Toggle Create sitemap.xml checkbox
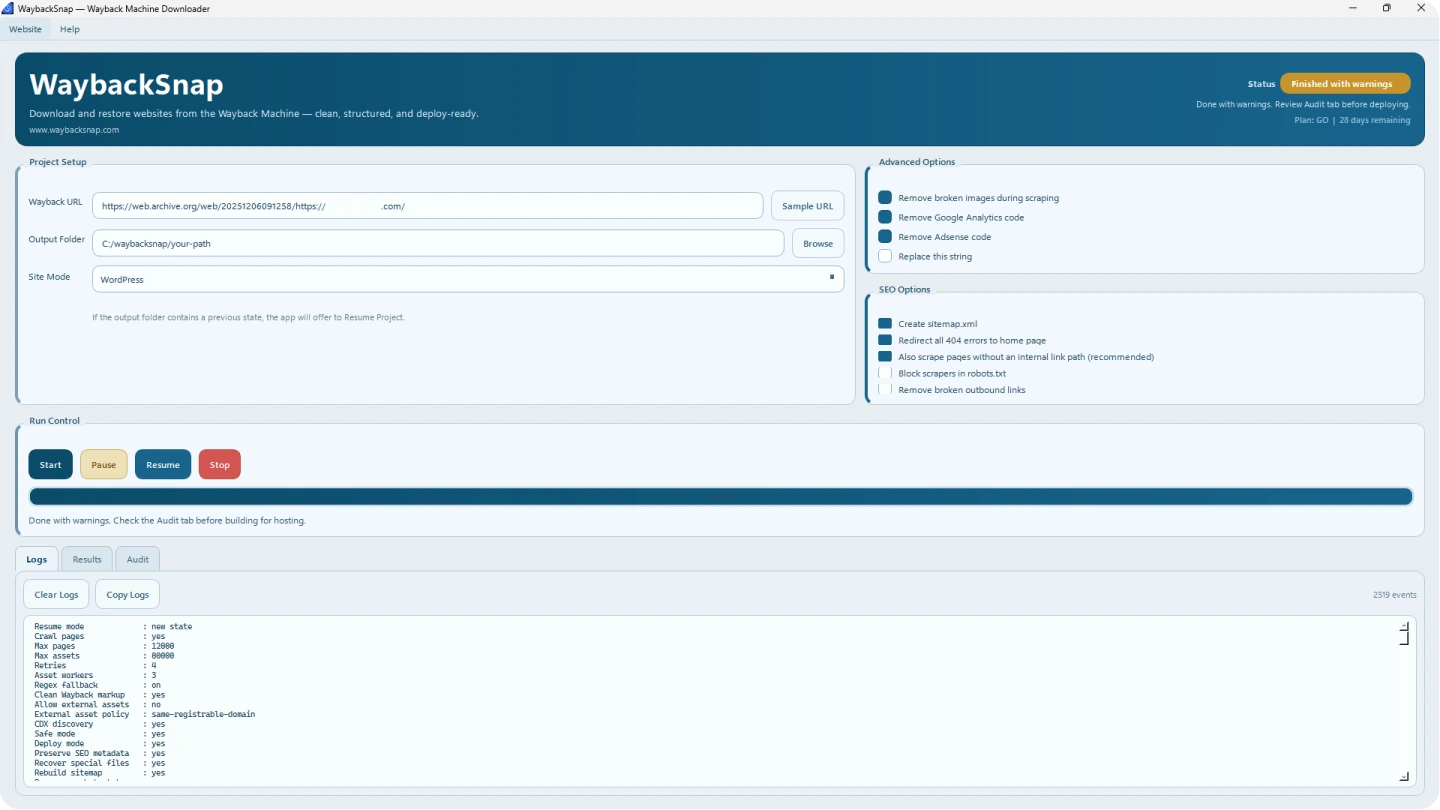 coord(885,324)
